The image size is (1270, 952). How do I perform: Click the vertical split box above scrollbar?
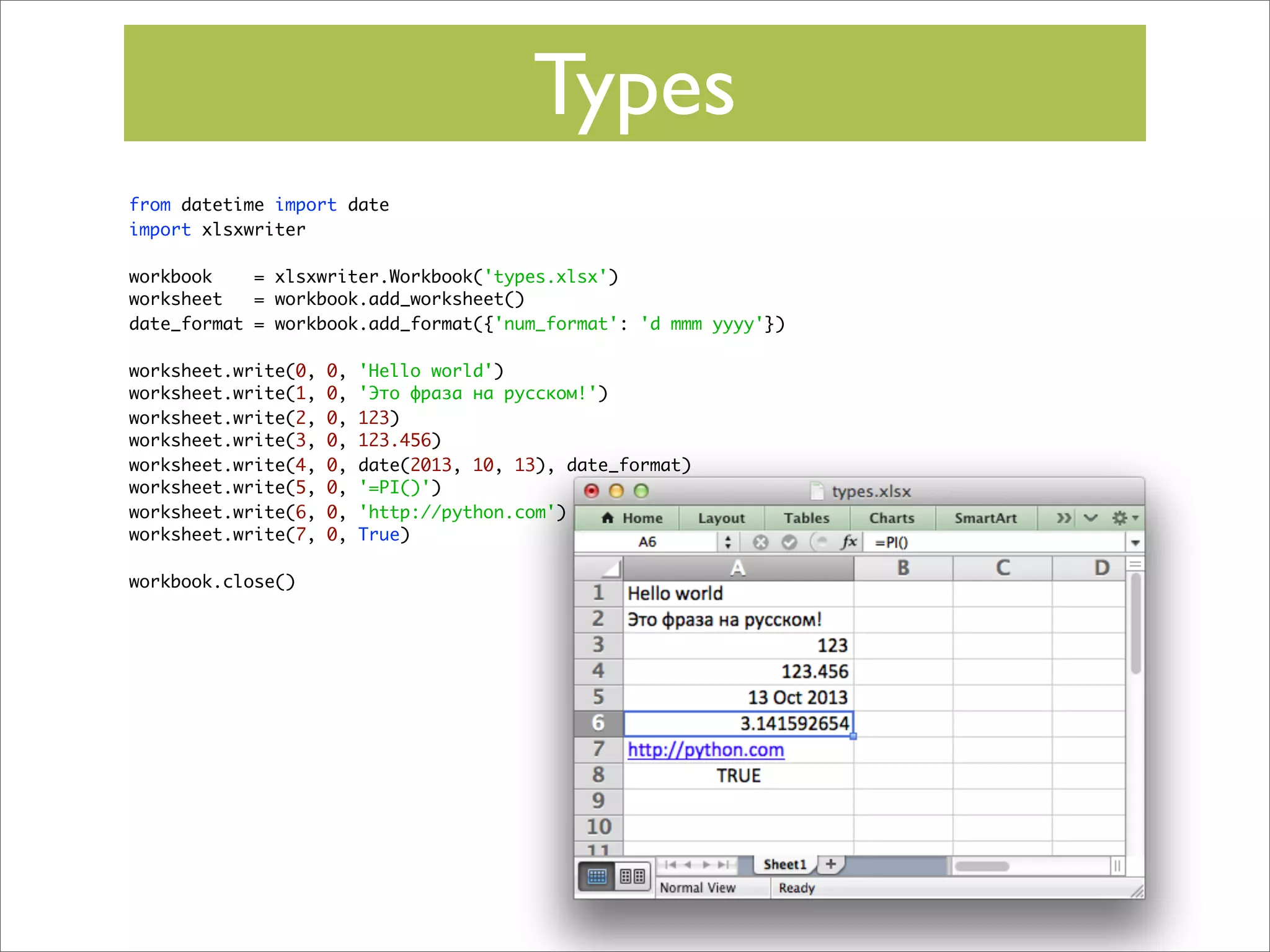[x=1135, y=564]
